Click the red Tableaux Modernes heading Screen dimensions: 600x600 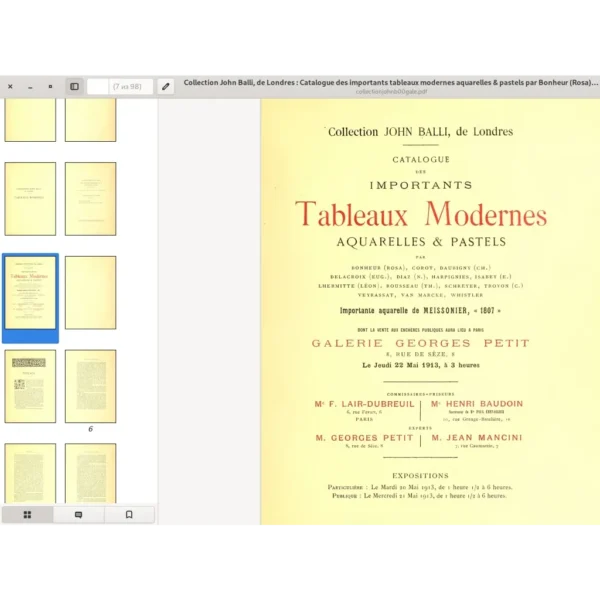coord(420,215)
